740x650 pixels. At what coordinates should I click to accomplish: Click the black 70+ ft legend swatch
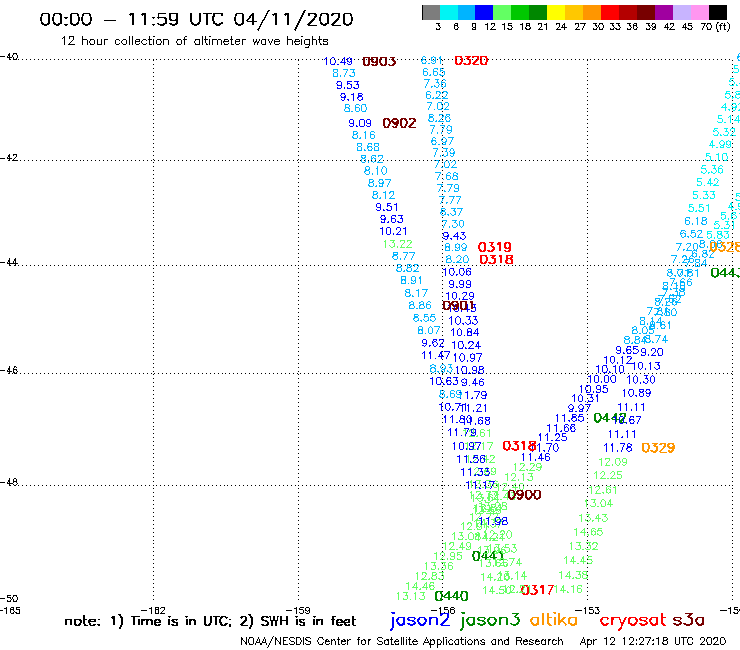717,12
